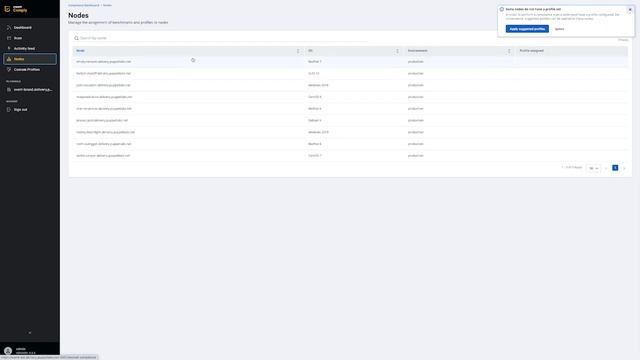Go to next page arrow
Image resolution: width=640 pixels, height=360 pixels.
(x=624, y=168)
